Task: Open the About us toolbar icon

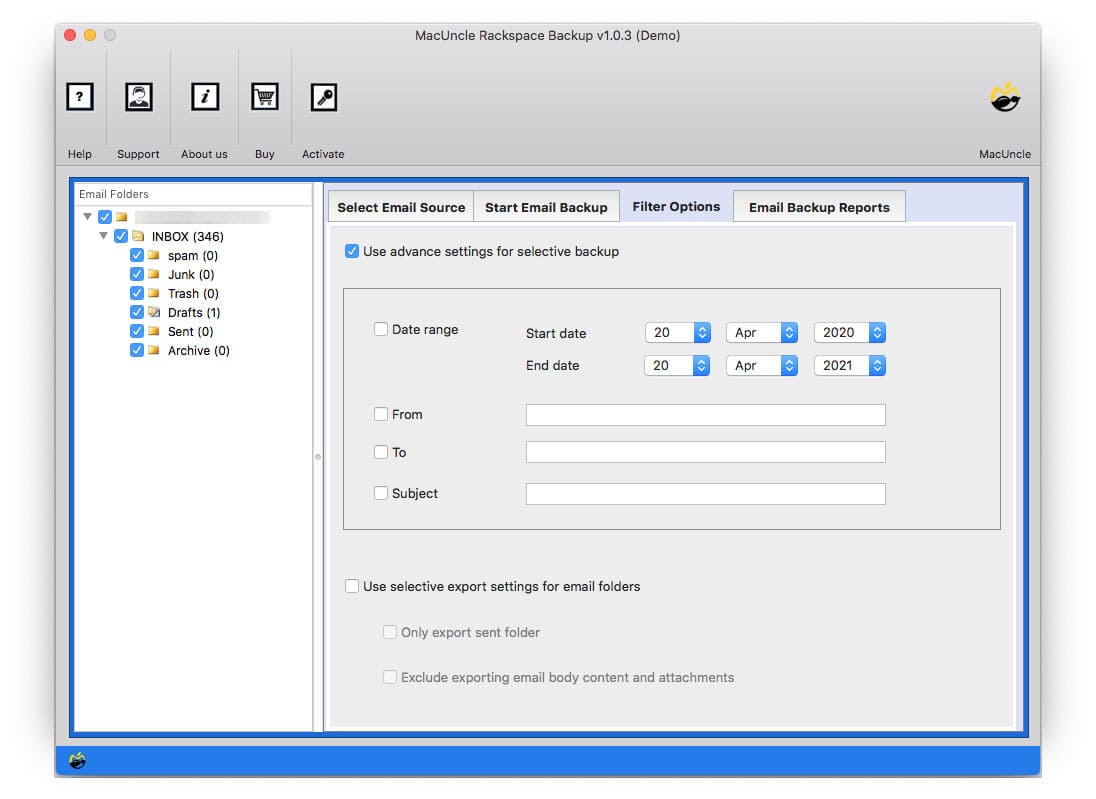Action: [204, 96]
